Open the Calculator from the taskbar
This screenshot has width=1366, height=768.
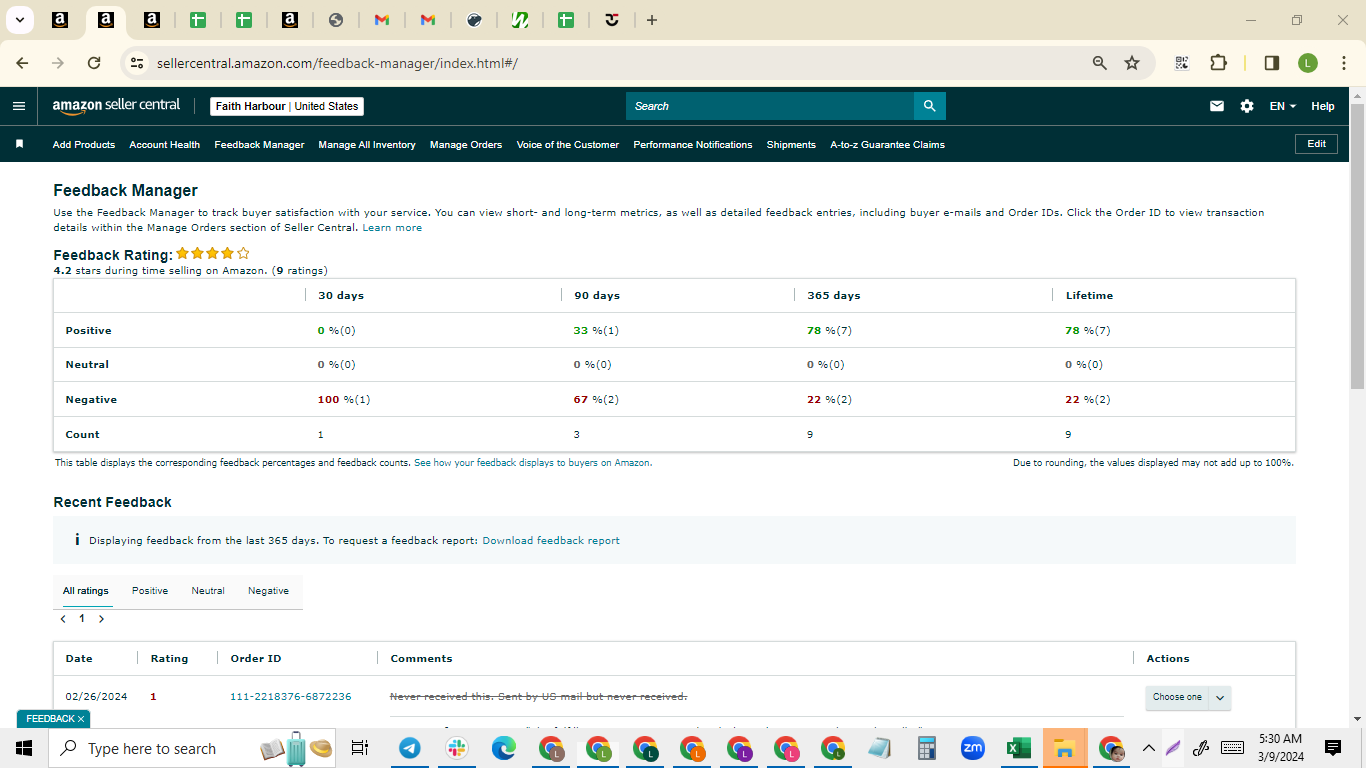click(x=926, y=748)
